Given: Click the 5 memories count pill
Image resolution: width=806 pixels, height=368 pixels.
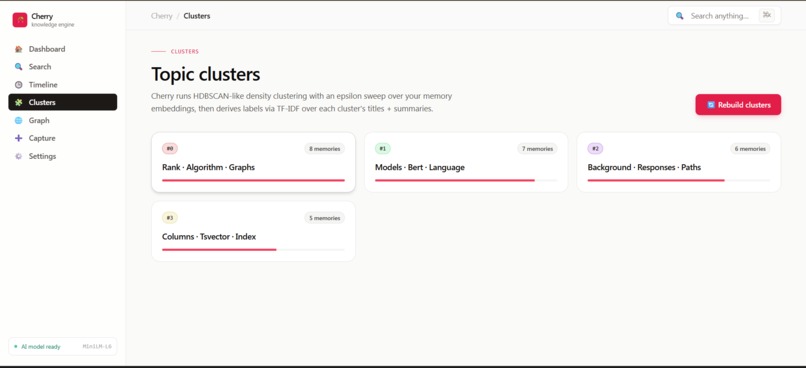Looking at the screenshot, I should coord(324,218).
